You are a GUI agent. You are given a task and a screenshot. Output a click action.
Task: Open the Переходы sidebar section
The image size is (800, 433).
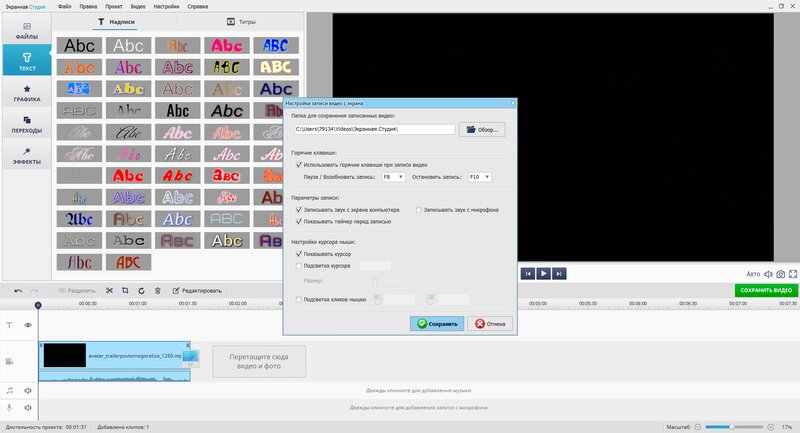pyautogui.click(x=27, y=124)
